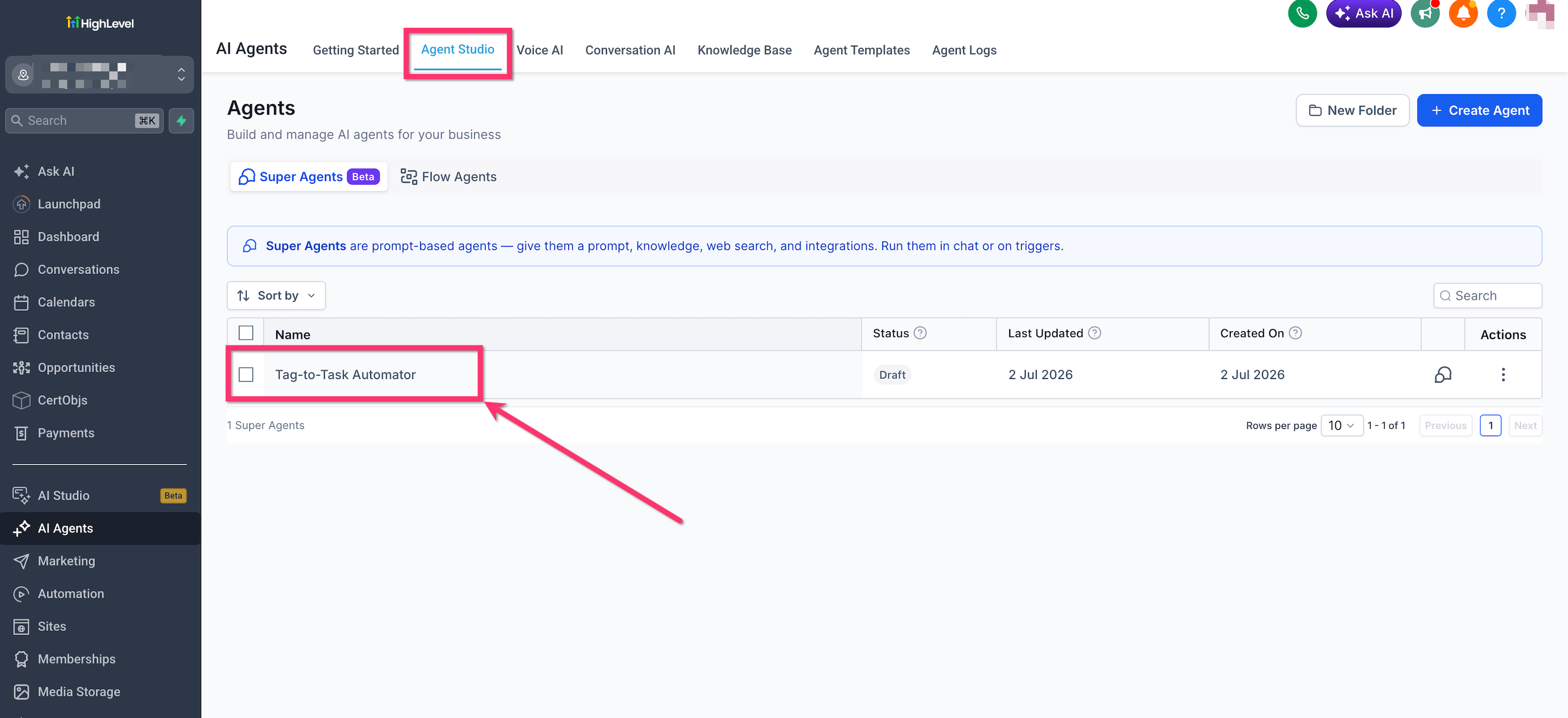
Task: Switch to the Flow Agents tab
Action: [448, 176]
